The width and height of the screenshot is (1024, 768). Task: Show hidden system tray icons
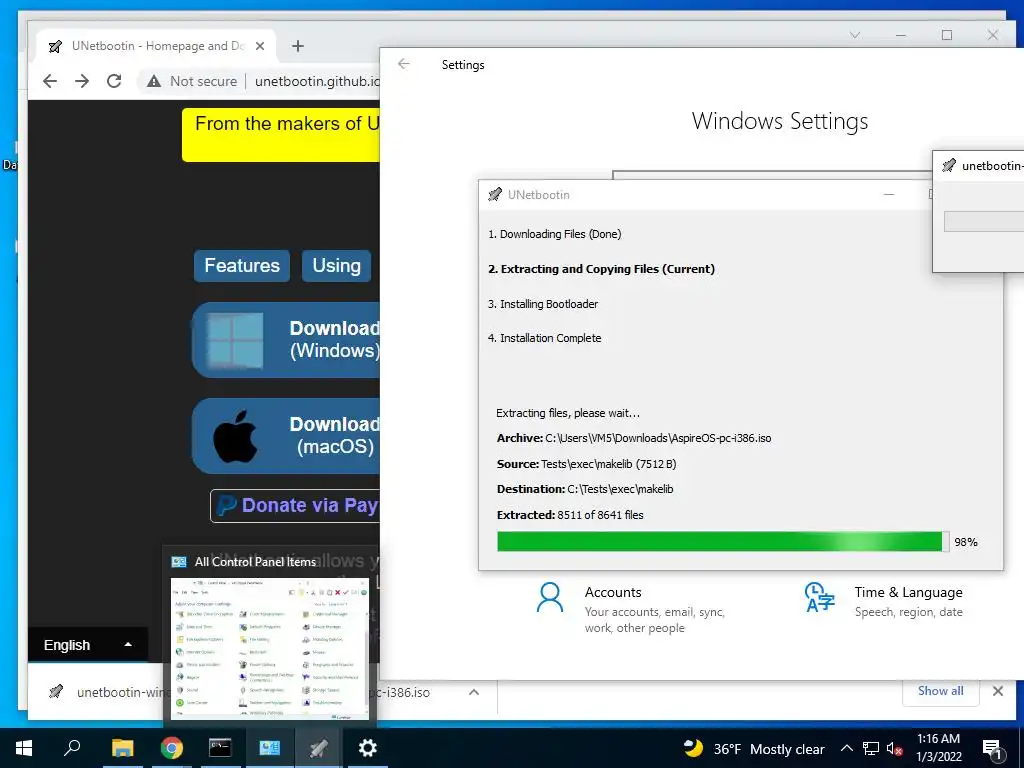(846, 749)
